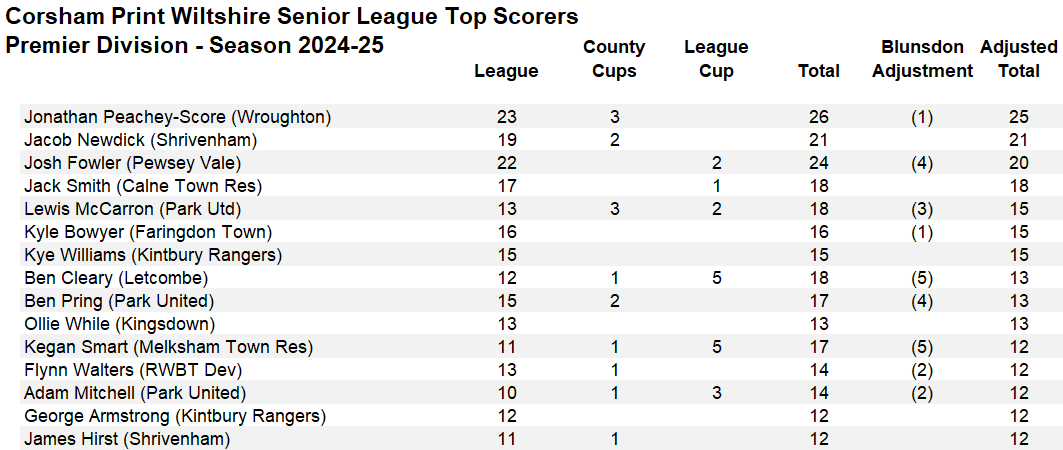Click the Adjusted Total column header
The height and width of the screenshot is (450, 1063).
tap(1018, 59)
